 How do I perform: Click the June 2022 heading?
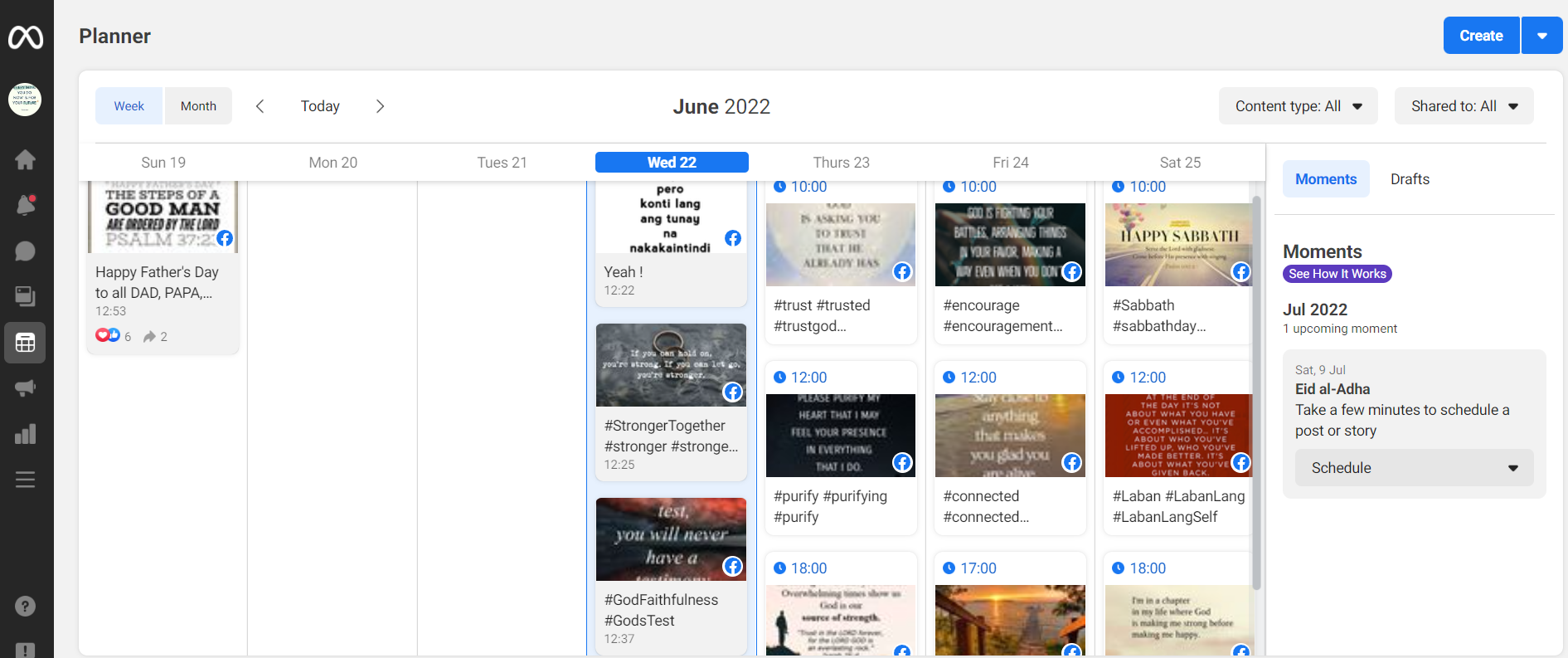coord(721,106)
